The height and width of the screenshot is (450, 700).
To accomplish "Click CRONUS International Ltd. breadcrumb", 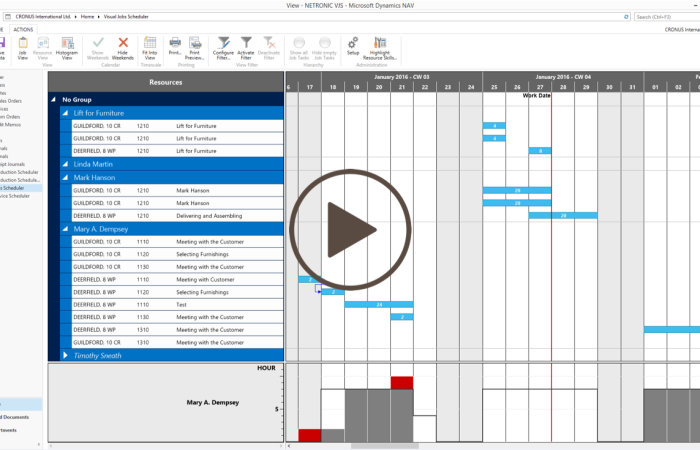I will pos(43,17).
